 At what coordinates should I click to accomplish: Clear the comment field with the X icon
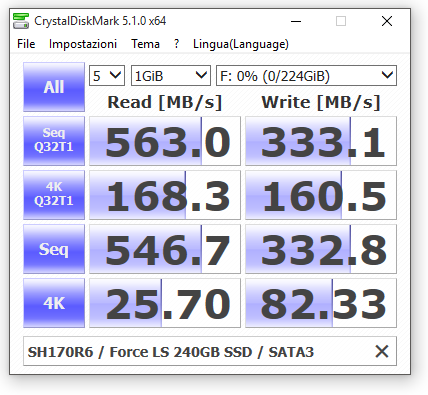coord(382,351)
